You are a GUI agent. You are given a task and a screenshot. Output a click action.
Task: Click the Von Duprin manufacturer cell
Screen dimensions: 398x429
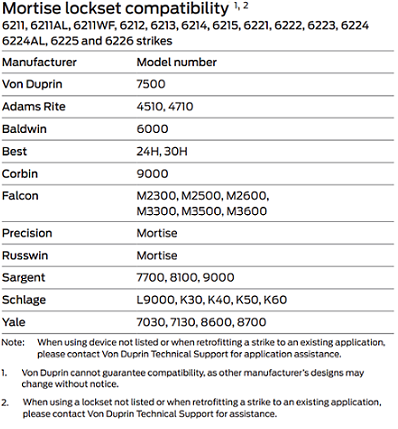click(32, 84)
